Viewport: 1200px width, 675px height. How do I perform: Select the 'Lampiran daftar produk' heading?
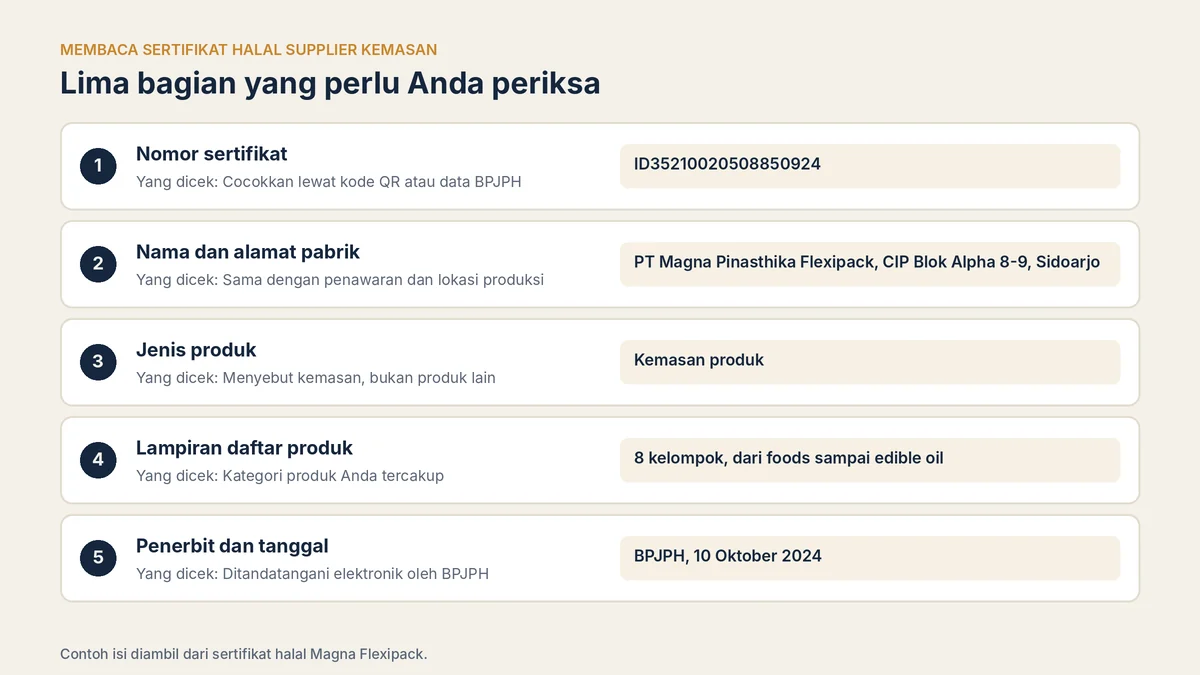pyautogui.click(x=244, y=448)
